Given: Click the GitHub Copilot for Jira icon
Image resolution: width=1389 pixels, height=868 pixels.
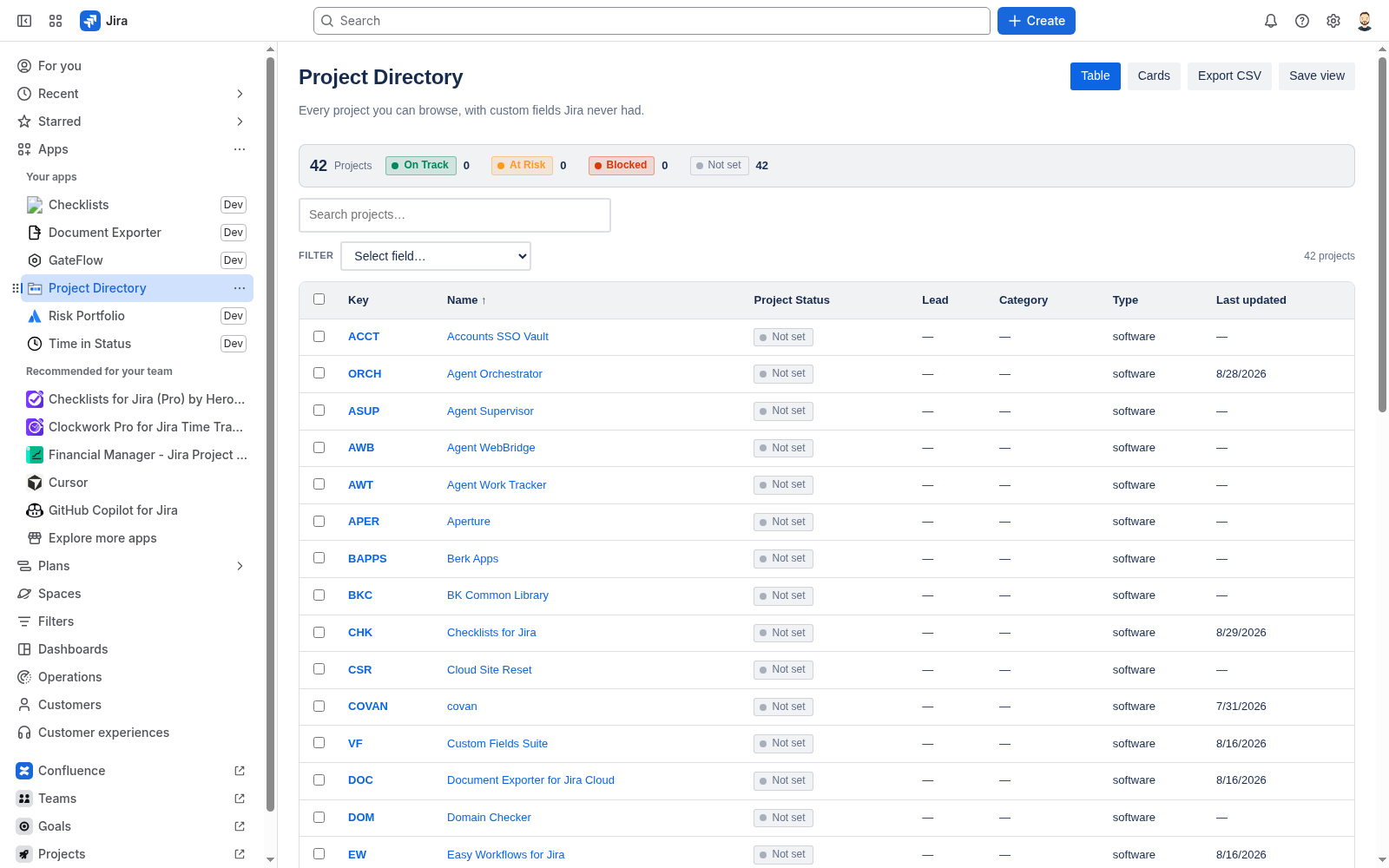Looking at the screenshot, I should tap(35, 510).
